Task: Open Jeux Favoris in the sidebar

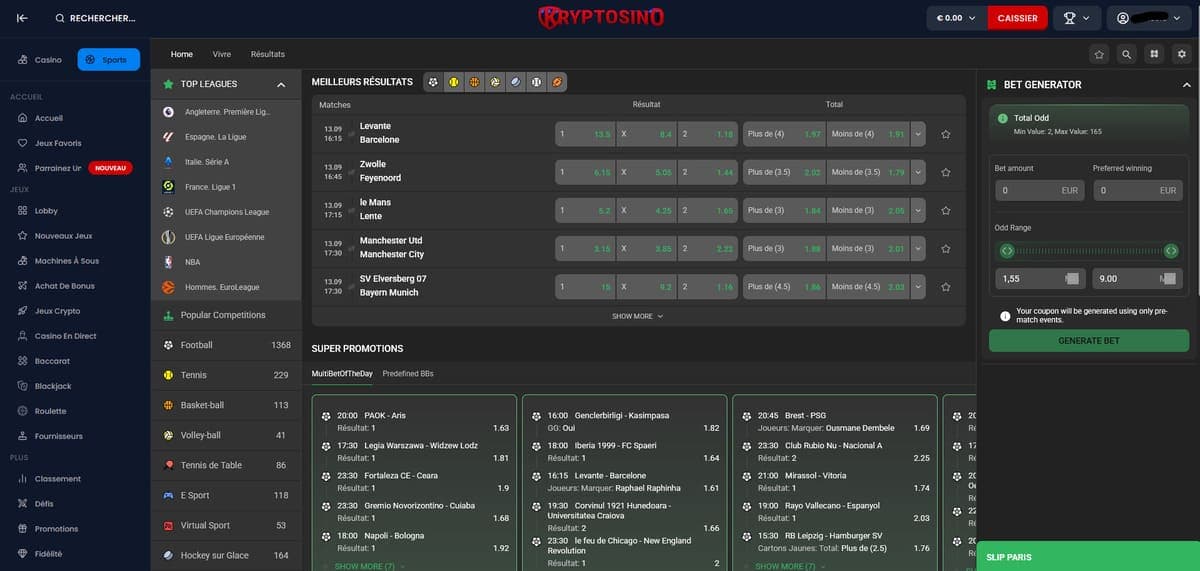Action: coord(58,143)
